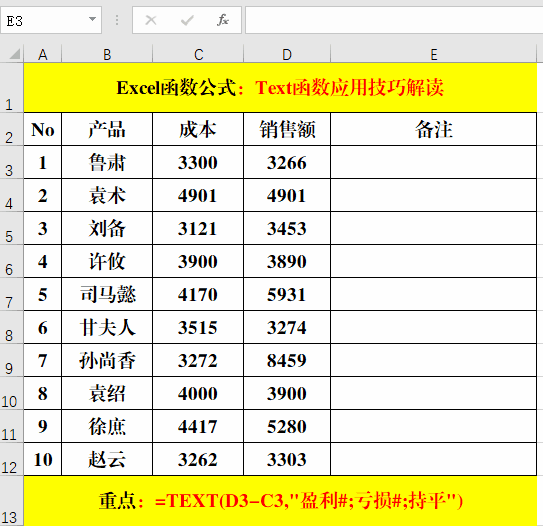Select row 13 header

coord(11,501)
